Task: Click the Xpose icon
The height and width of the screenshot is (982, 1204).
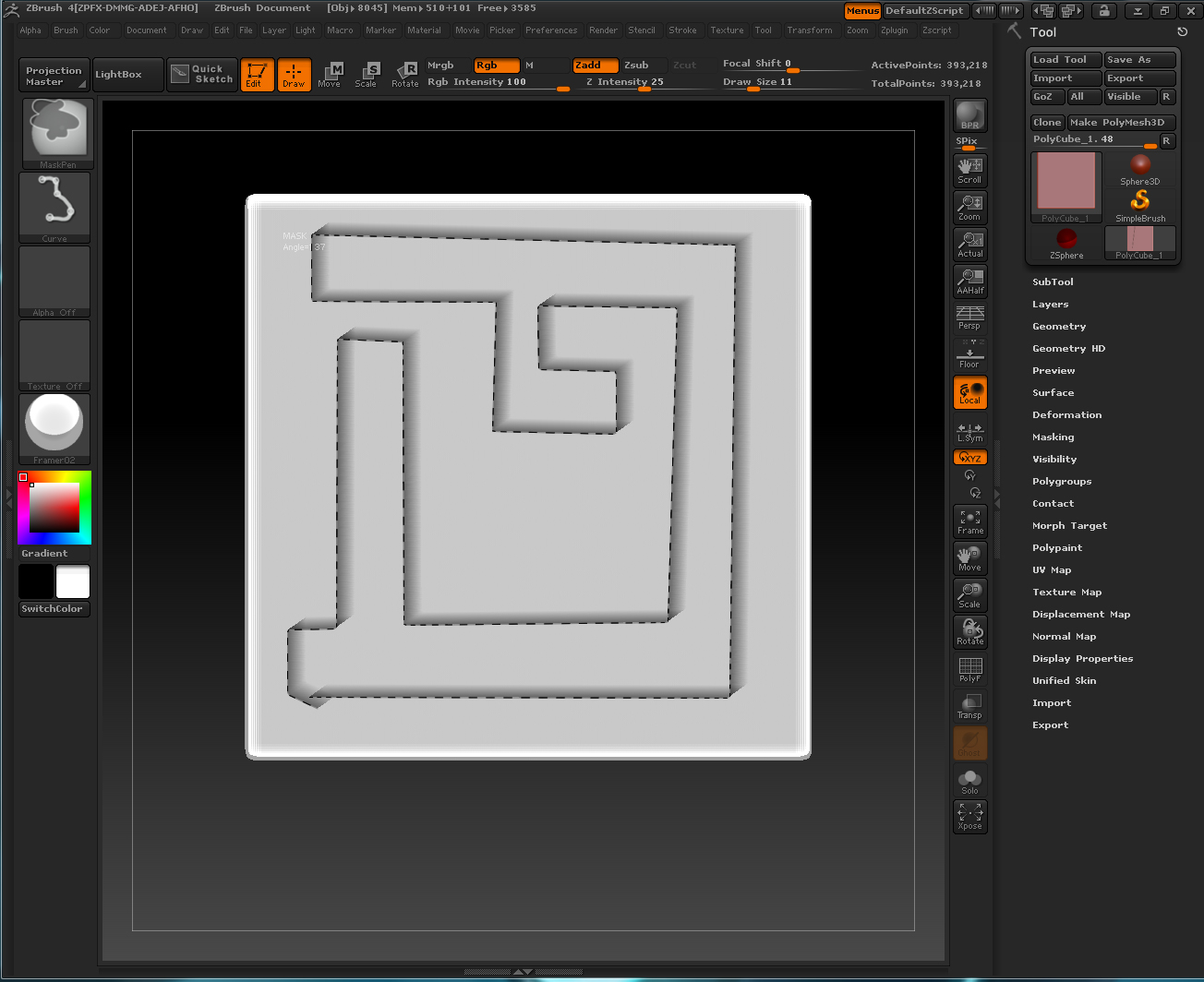Action: click(969, 817)
